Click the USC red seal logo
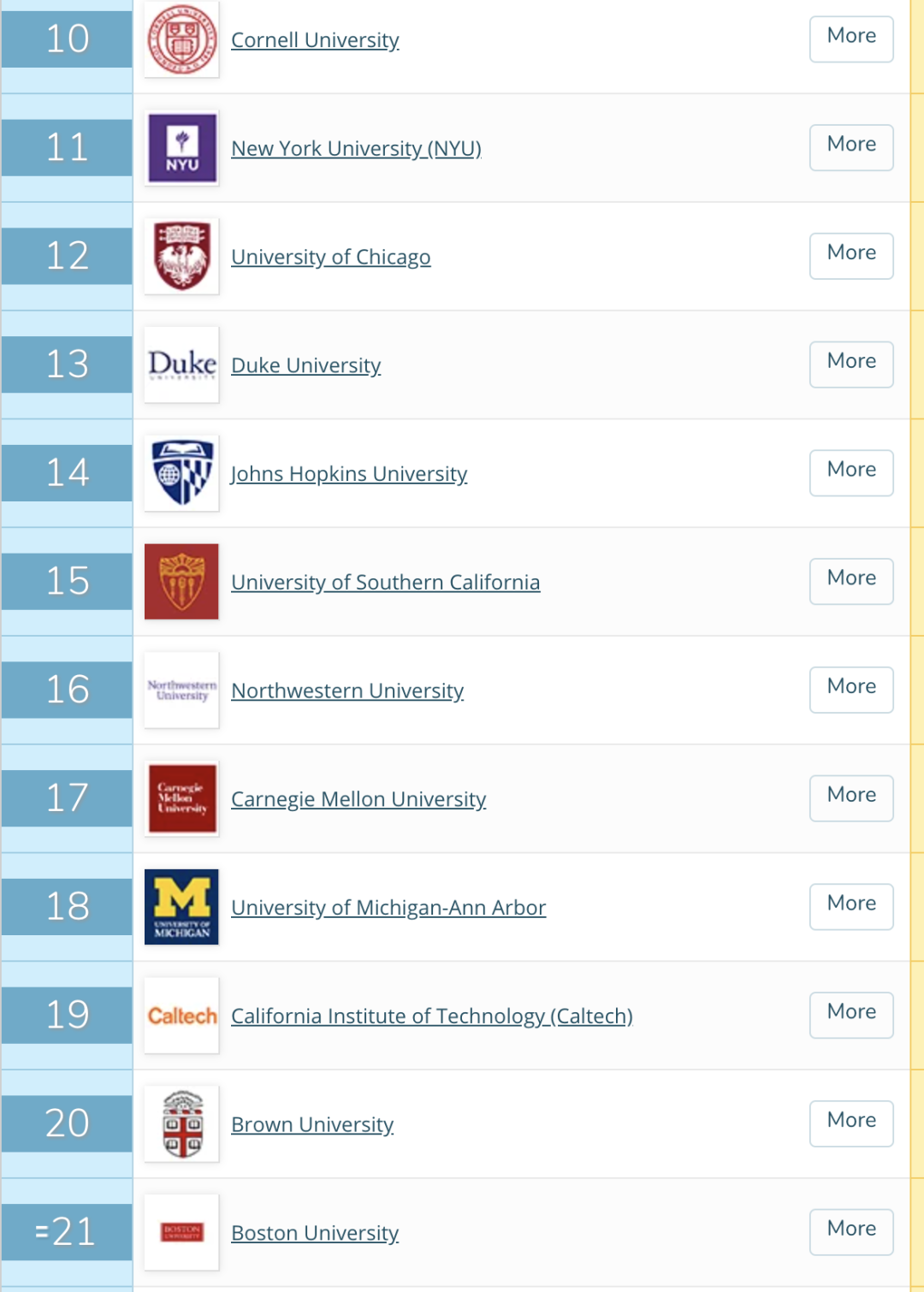924x1292 pixels. pyautogui.click(x=181, y=582)
